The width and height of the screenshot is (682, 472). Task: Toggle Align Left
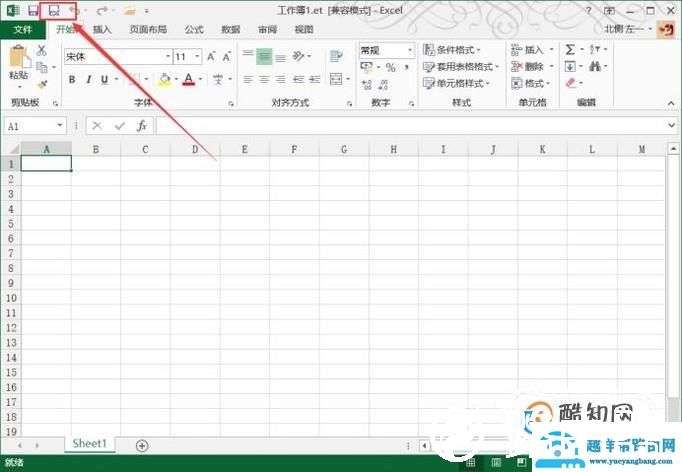pyautogui.click(x=248, y=80)
